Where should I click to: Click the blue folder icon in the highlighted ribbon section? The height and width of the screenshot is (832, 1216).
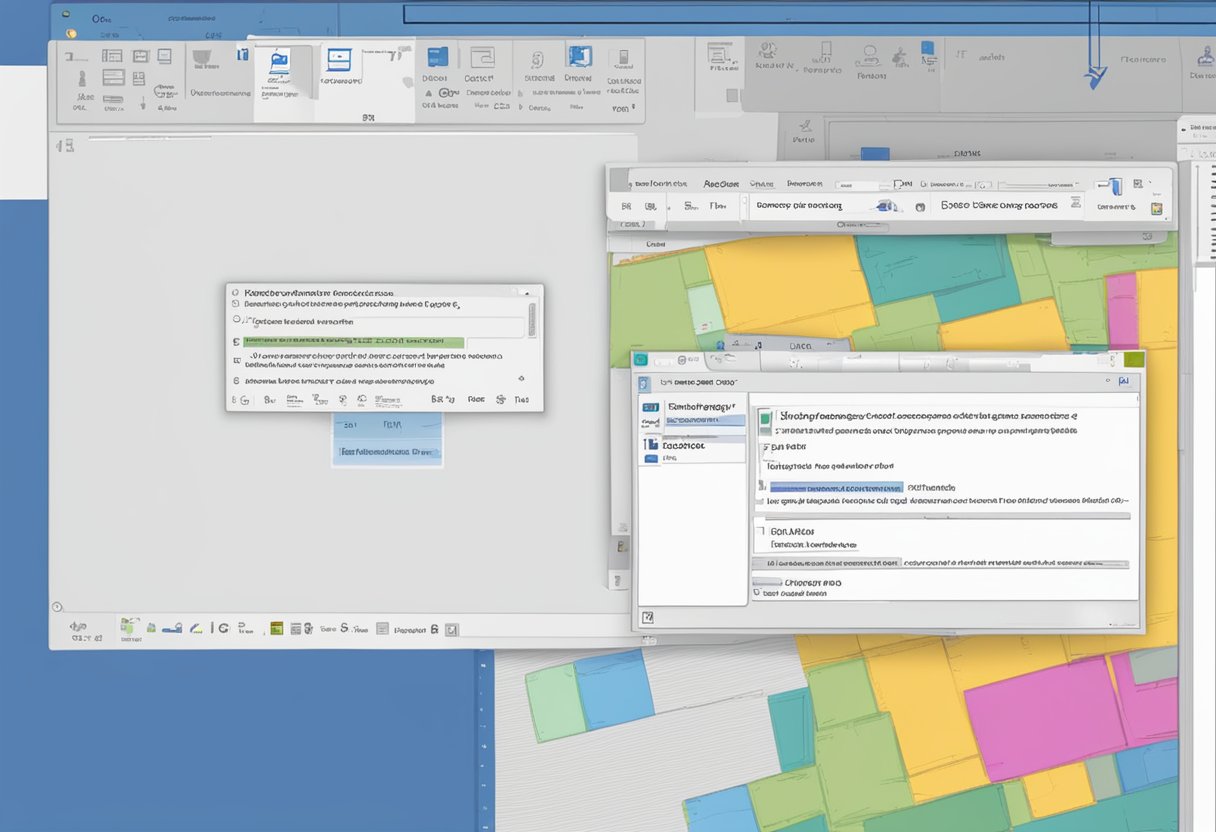coord(278,60)
